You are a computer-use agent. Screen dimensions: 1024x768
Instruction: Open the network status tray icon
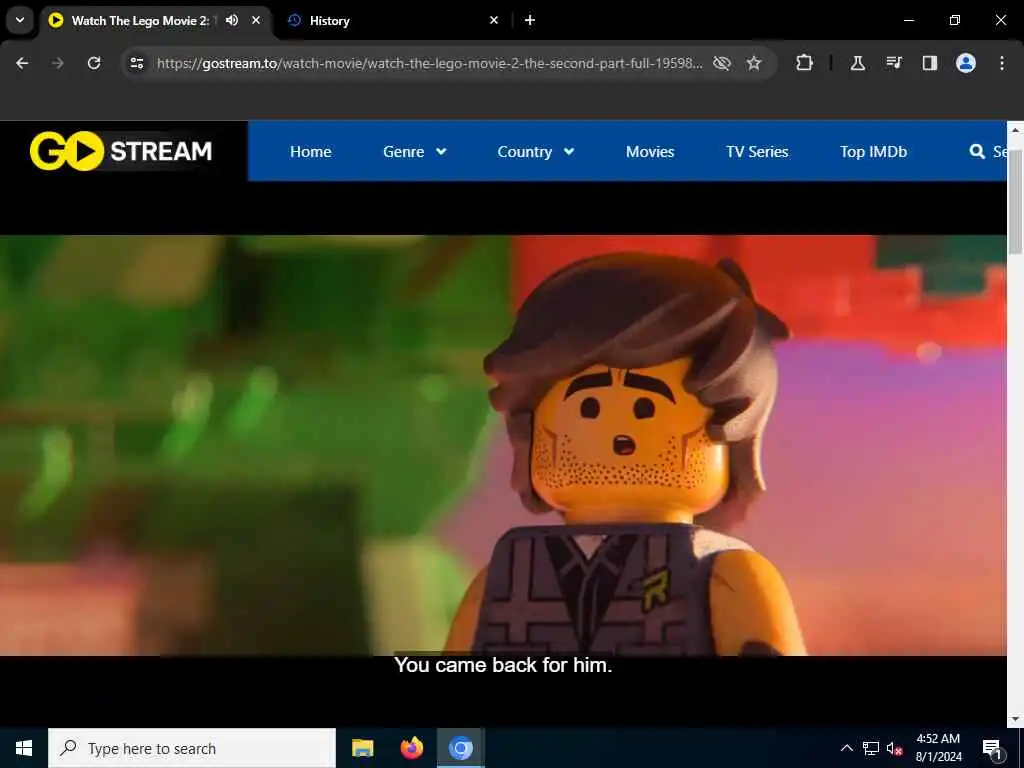click(x=871, y=748)
